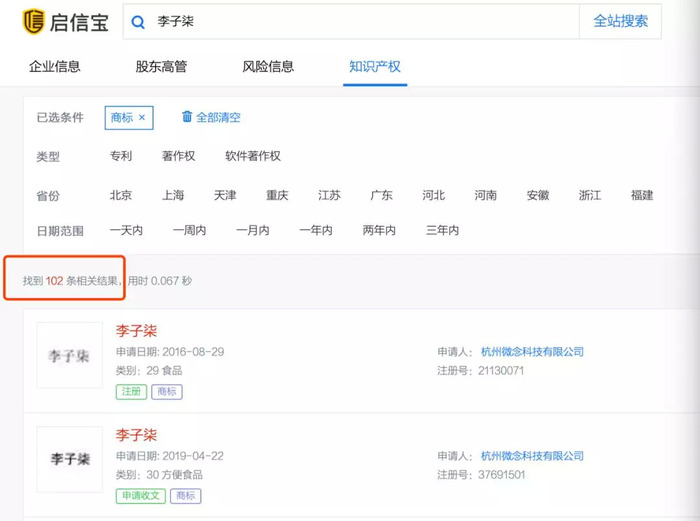Choose province 北京
Image resolution: width=700 pixels, height=521 pixels.
tap(121, 195)
